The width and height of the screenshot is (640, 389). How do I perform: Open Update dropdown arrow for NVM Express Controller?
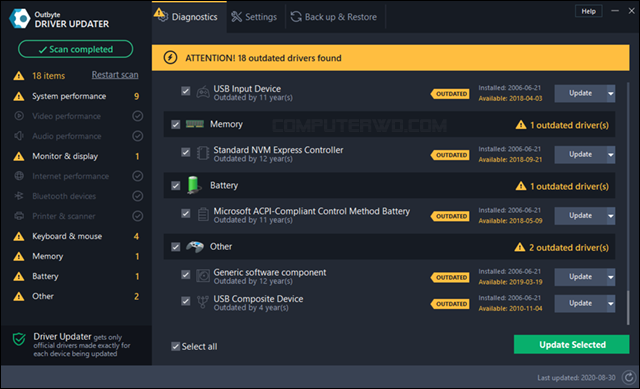click(611, 155)
